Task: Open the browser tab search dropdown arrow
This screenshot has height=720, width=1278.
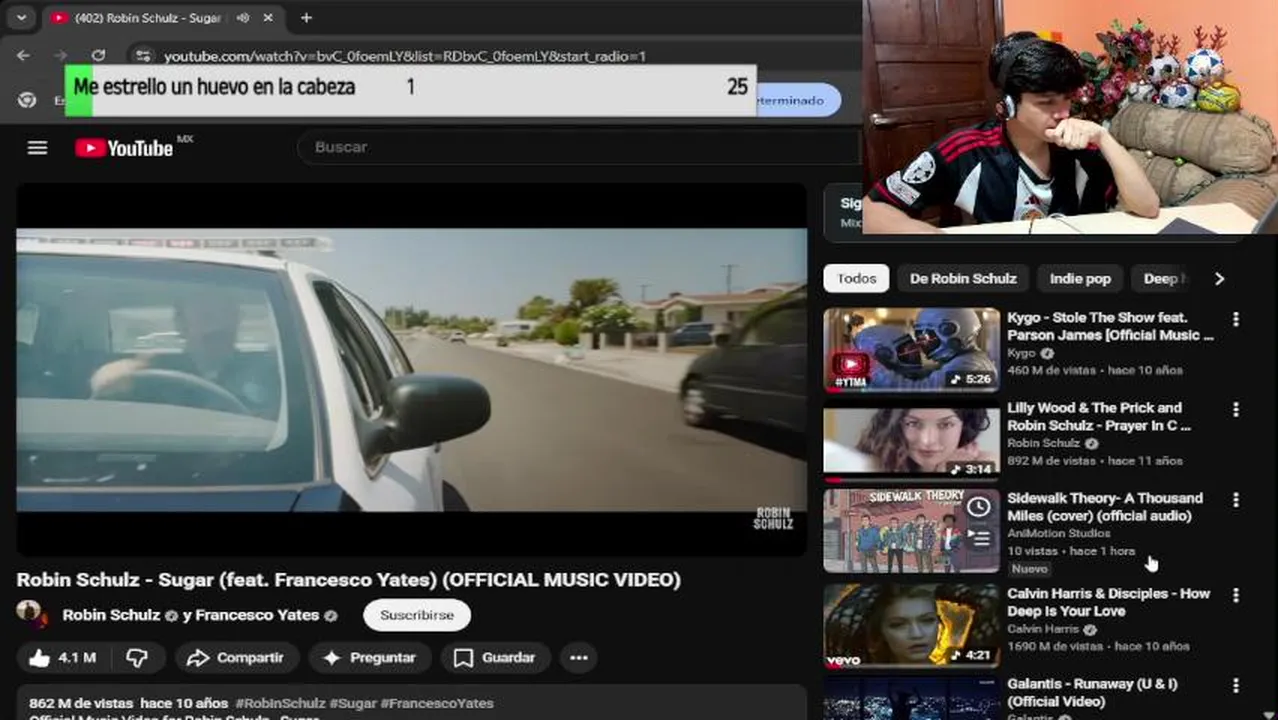Action: coord(21,18)
